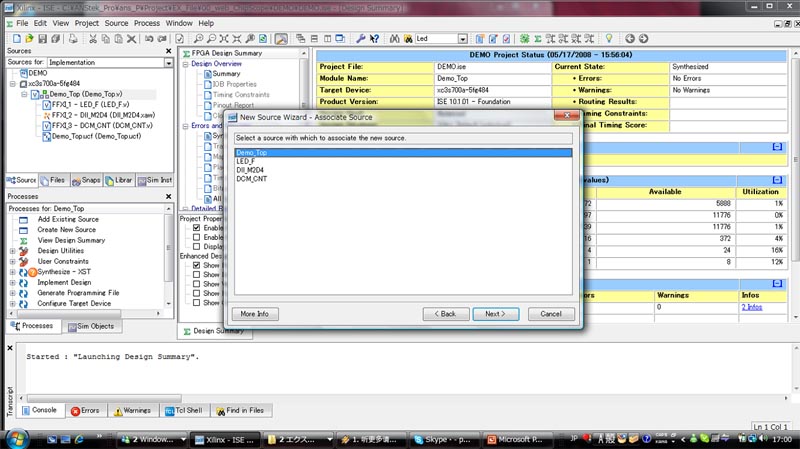Click the Copy toolbar icon
This screenshot has width=800, height=449.
(x=106, y=39)
